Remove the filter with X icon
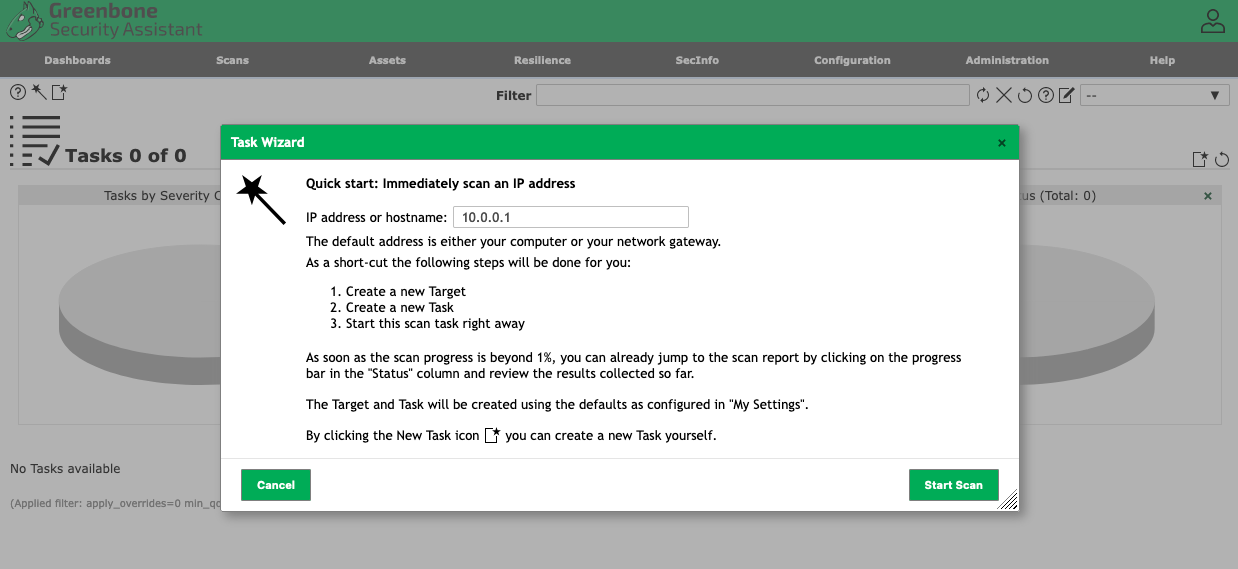The height and width of the screenshot is (569, 1238). [1004, 95]
